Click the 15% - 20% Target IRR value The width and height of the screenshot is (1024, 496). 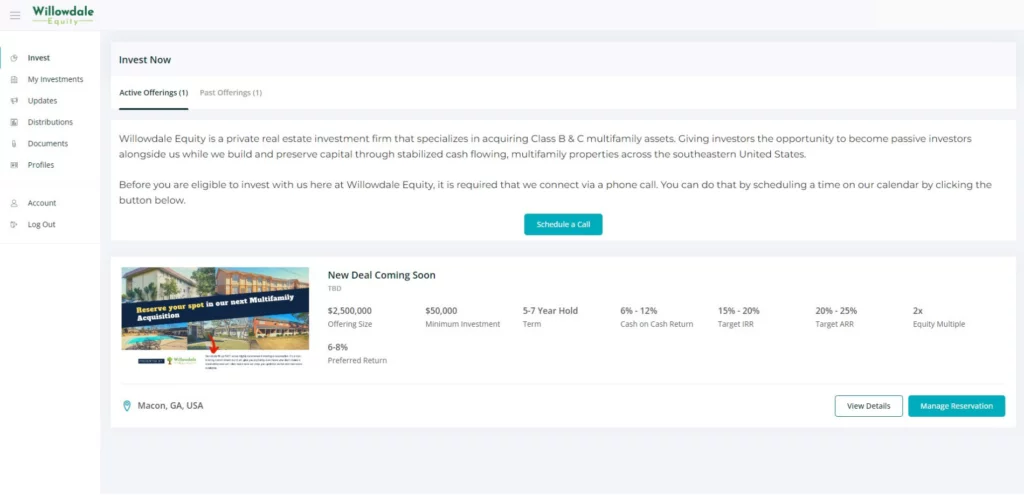point(739,311)
